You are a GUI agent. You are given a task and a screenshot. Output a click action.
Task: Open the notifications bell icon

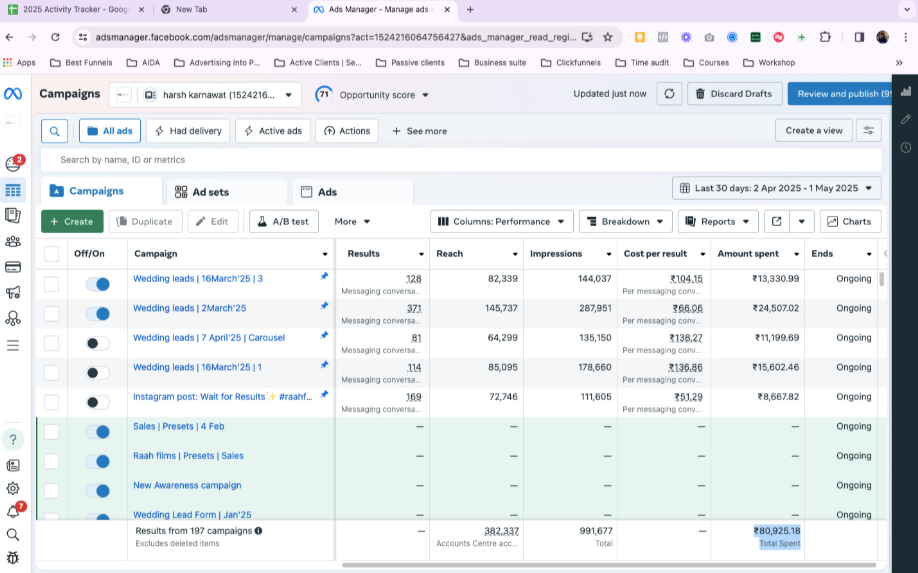[13, 511]
